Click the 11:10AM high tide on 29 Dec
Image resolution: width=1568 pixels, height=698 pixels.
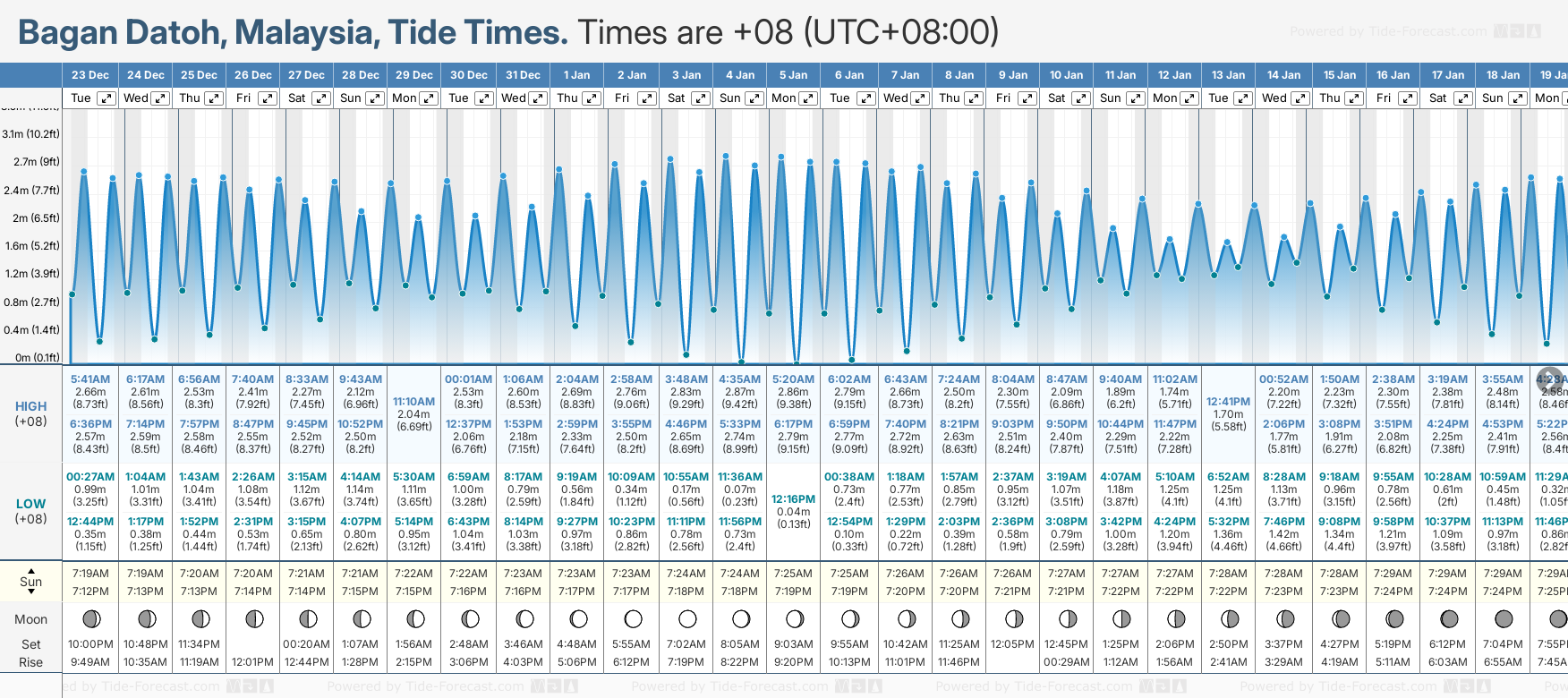pos(413,402)
